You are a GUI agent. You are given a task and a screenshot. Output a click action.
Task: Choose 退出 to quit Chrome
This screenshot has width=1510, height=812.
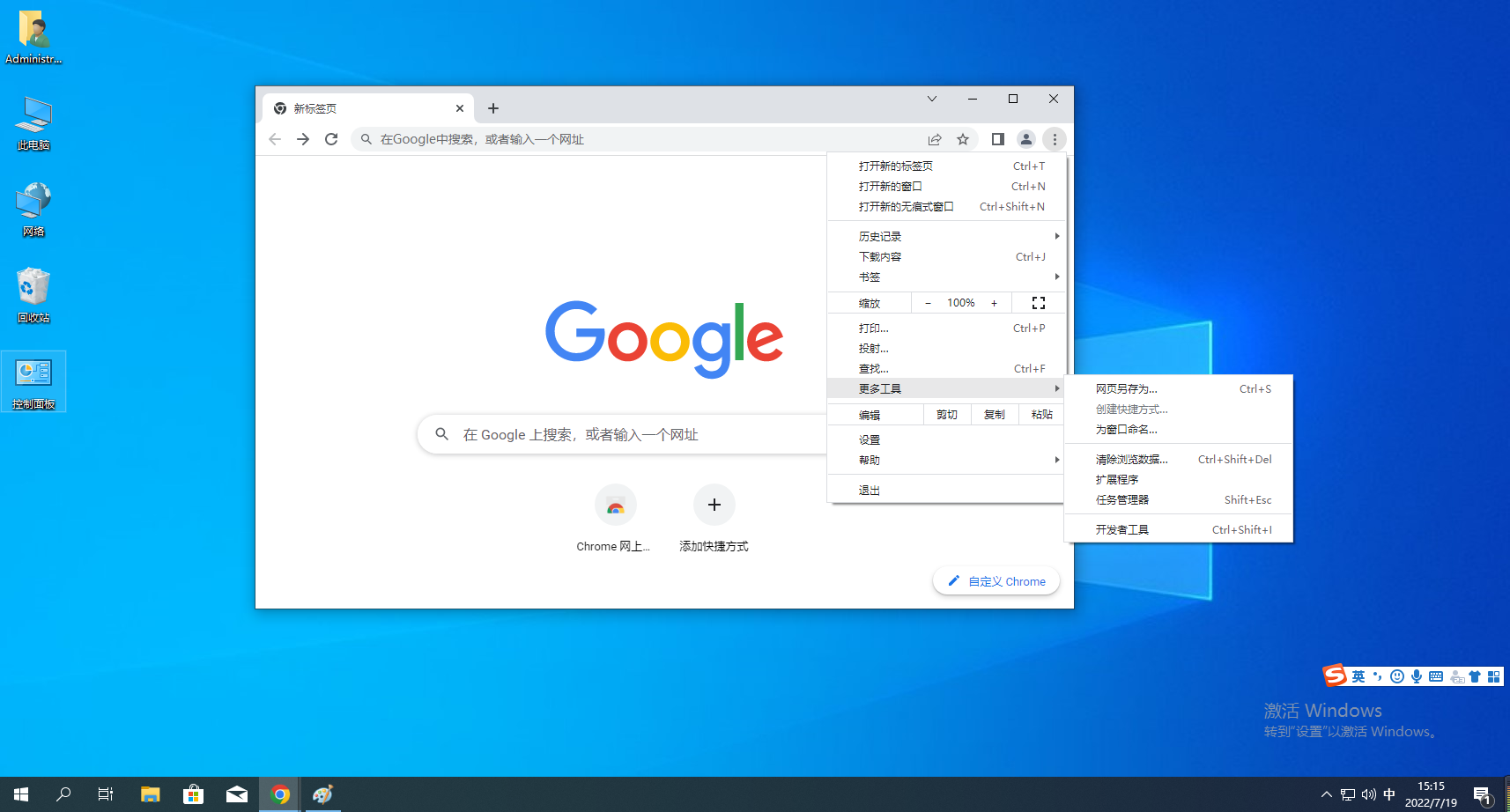click(945, 490)
